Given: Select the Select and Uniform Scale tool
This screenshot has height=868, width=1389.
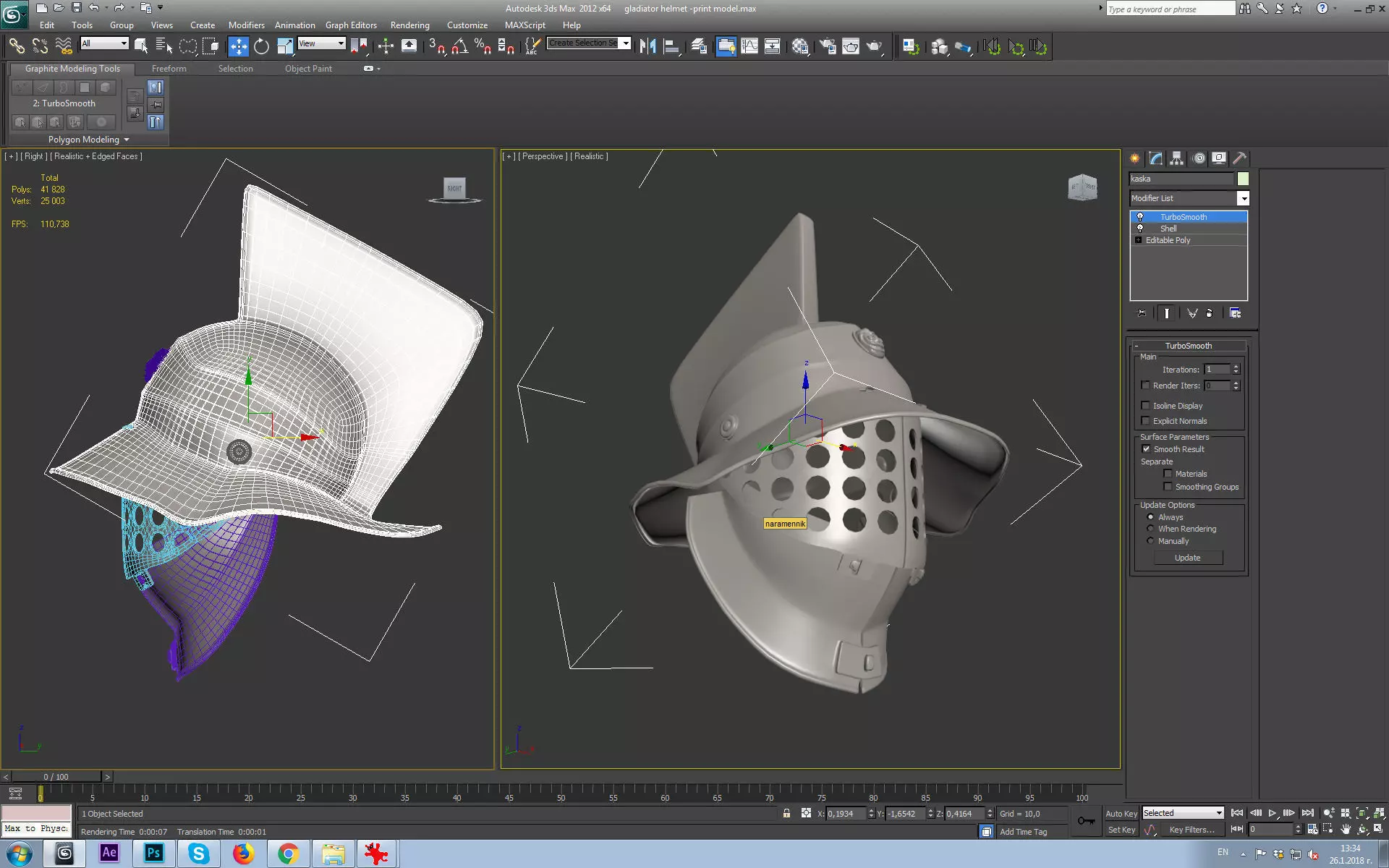Looking at the screenshot, I should coord(285,47).
